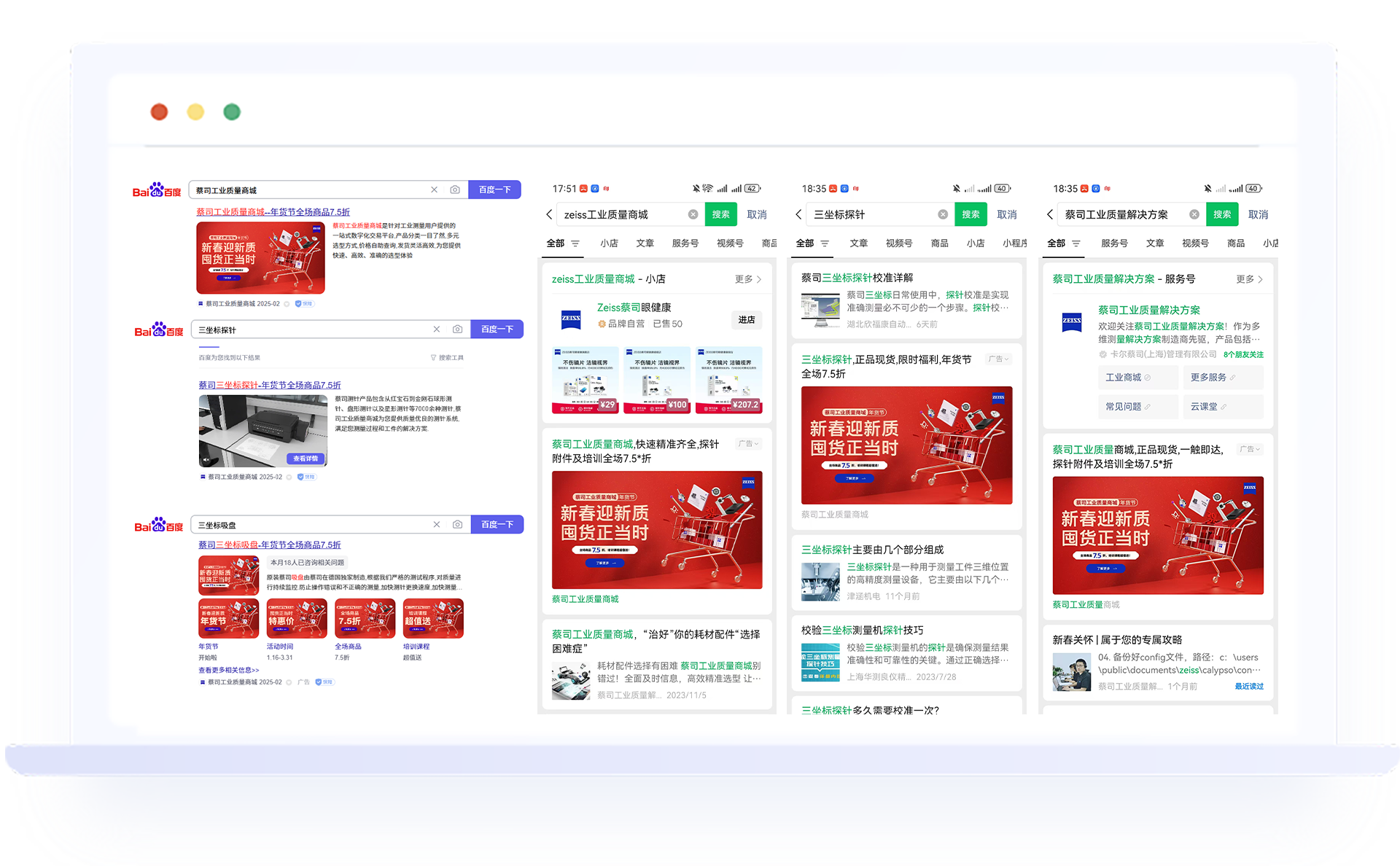
Task: Select 视频号 tab in 三坐标探针 search
Action: tap(898, 243)
